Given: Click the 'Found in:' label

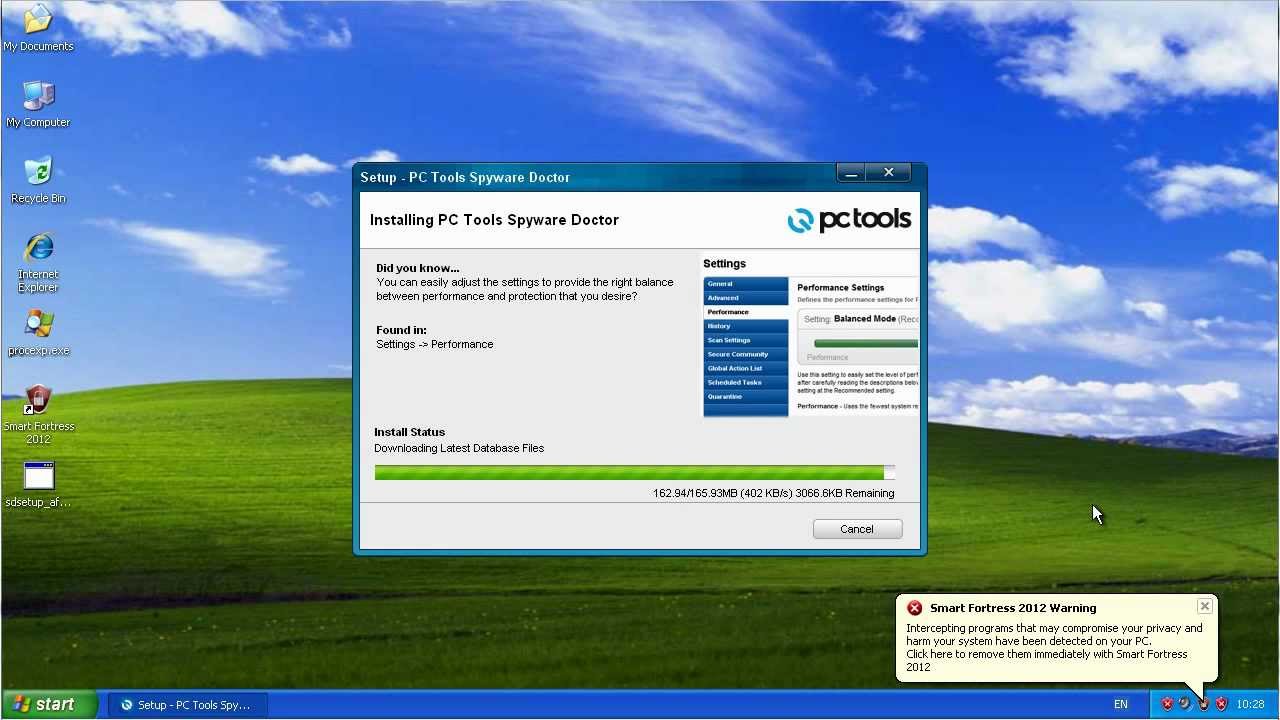Looking at the screenshot, I should pos(401,330).
